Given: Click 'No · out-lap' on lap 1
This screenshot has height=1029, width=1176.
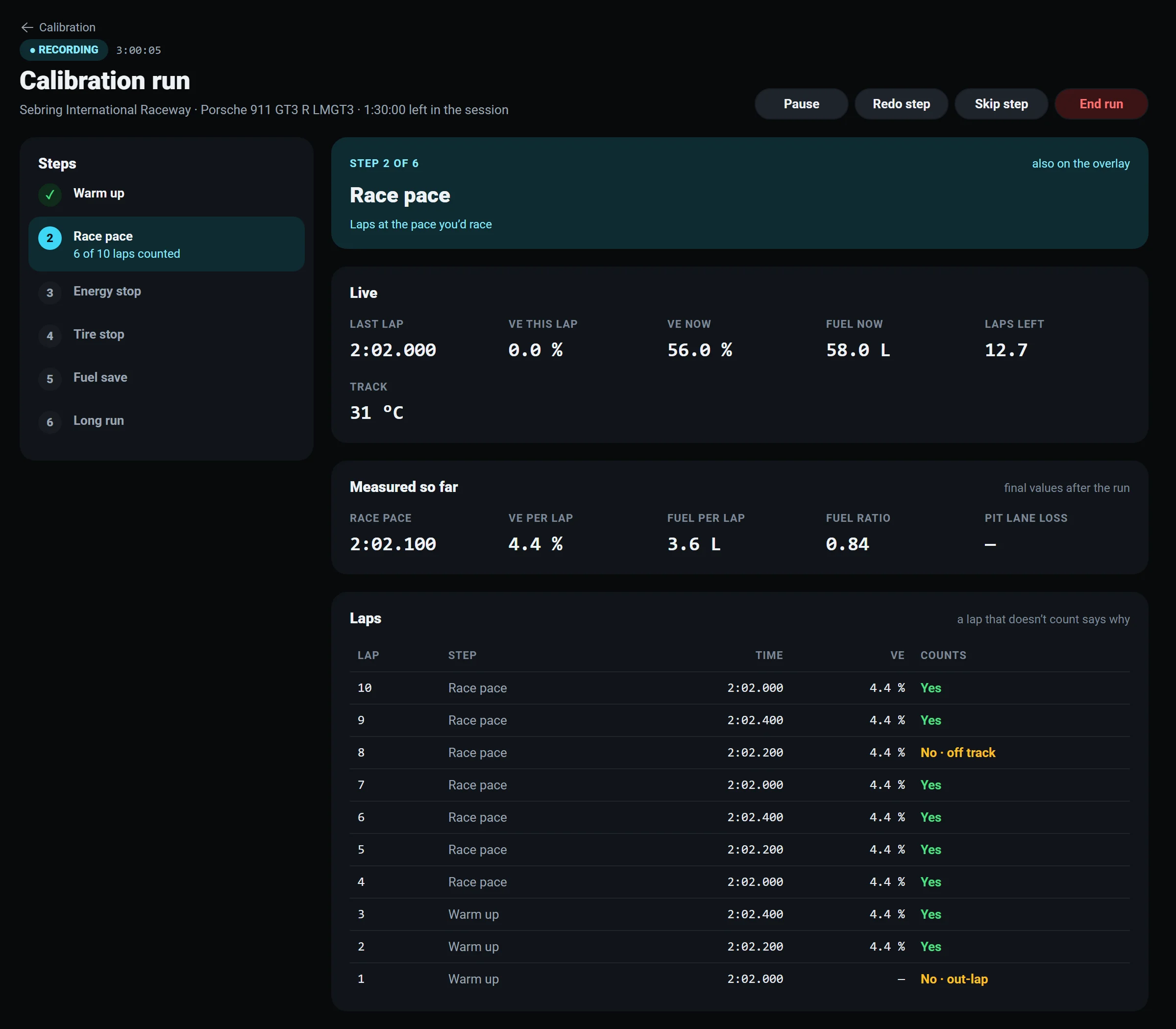Looking at the screenshot, I should coord(954,979).
